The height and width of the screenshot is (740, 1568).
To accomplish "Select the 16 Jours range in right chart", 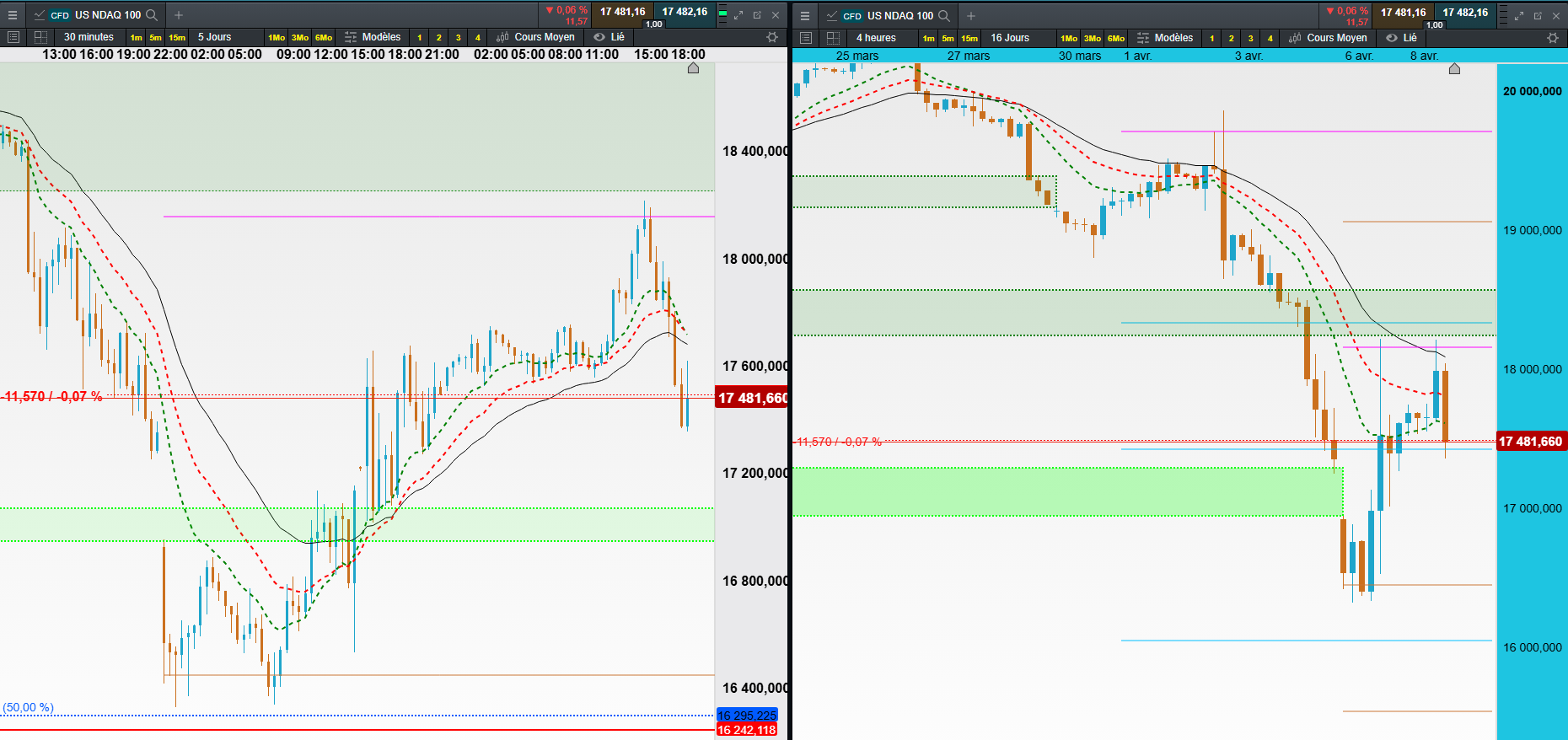I will [1010, 38].
